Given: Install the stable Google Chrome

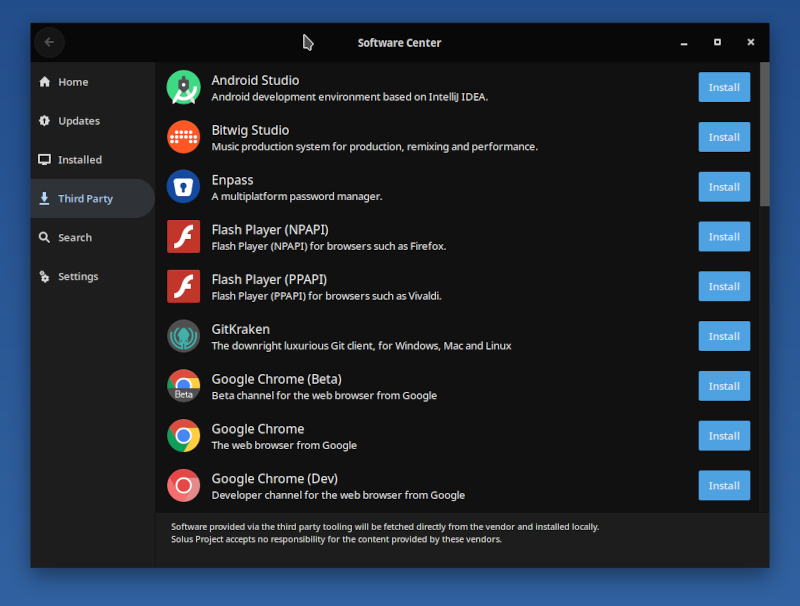Looking at the screenshot, I should [x=724, y=436].
